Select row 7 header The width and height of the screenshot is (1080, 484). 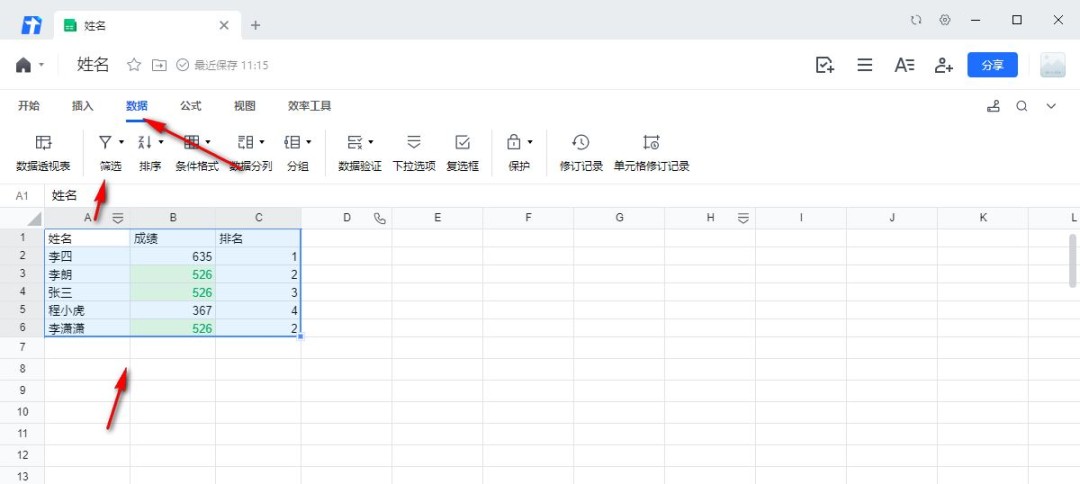point(22,346)
